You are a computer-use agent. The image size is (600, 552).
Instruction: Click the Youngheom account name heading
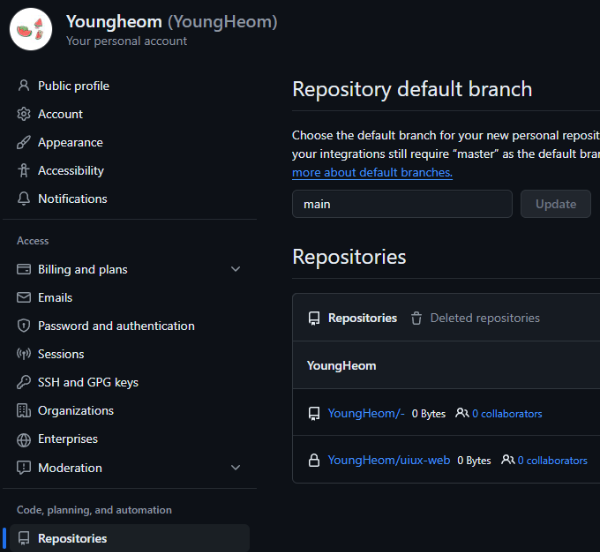click(x=172, y=22)
